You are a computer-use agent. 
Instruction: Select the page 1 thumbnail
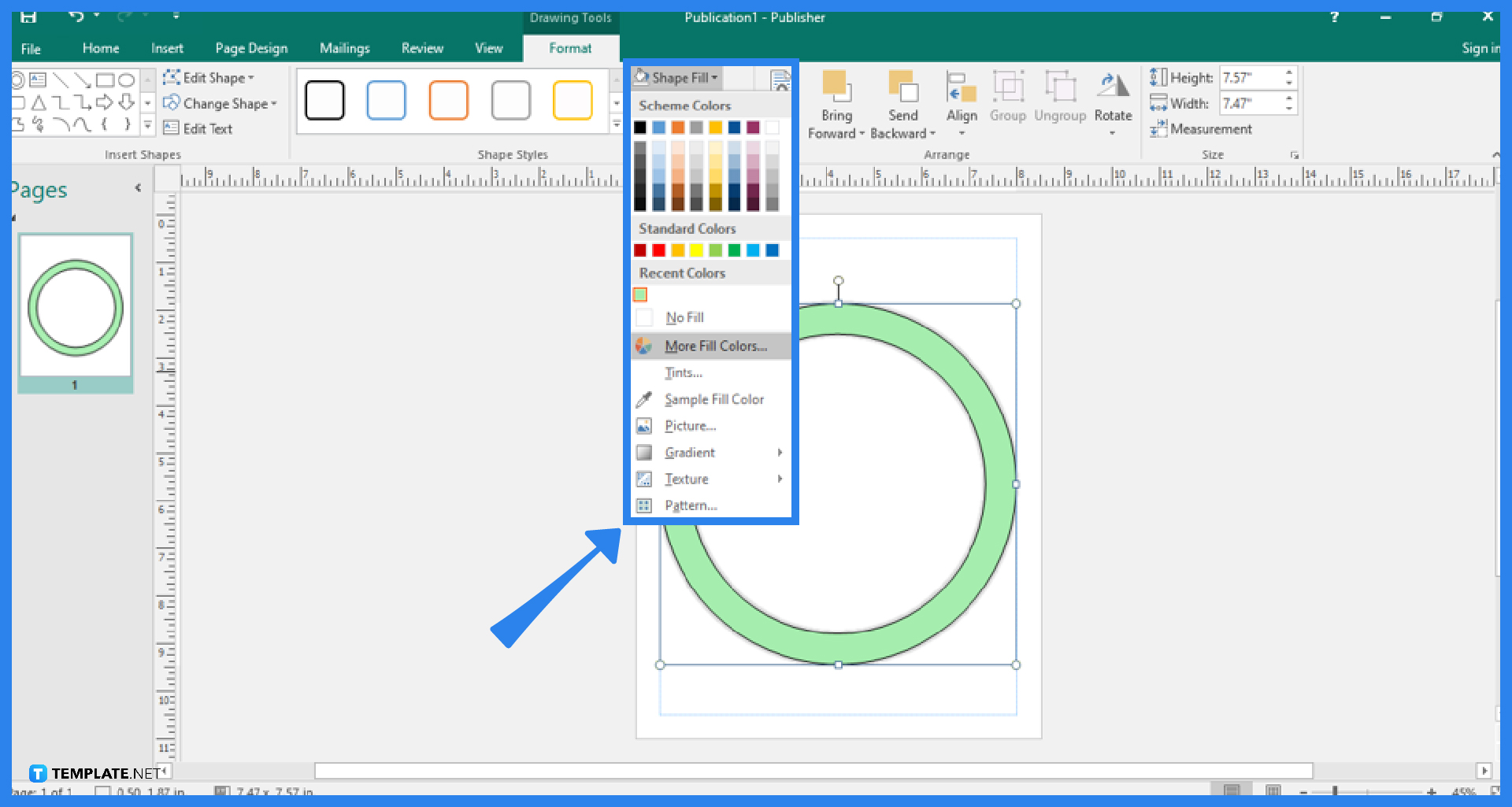(x=75, y=307)
